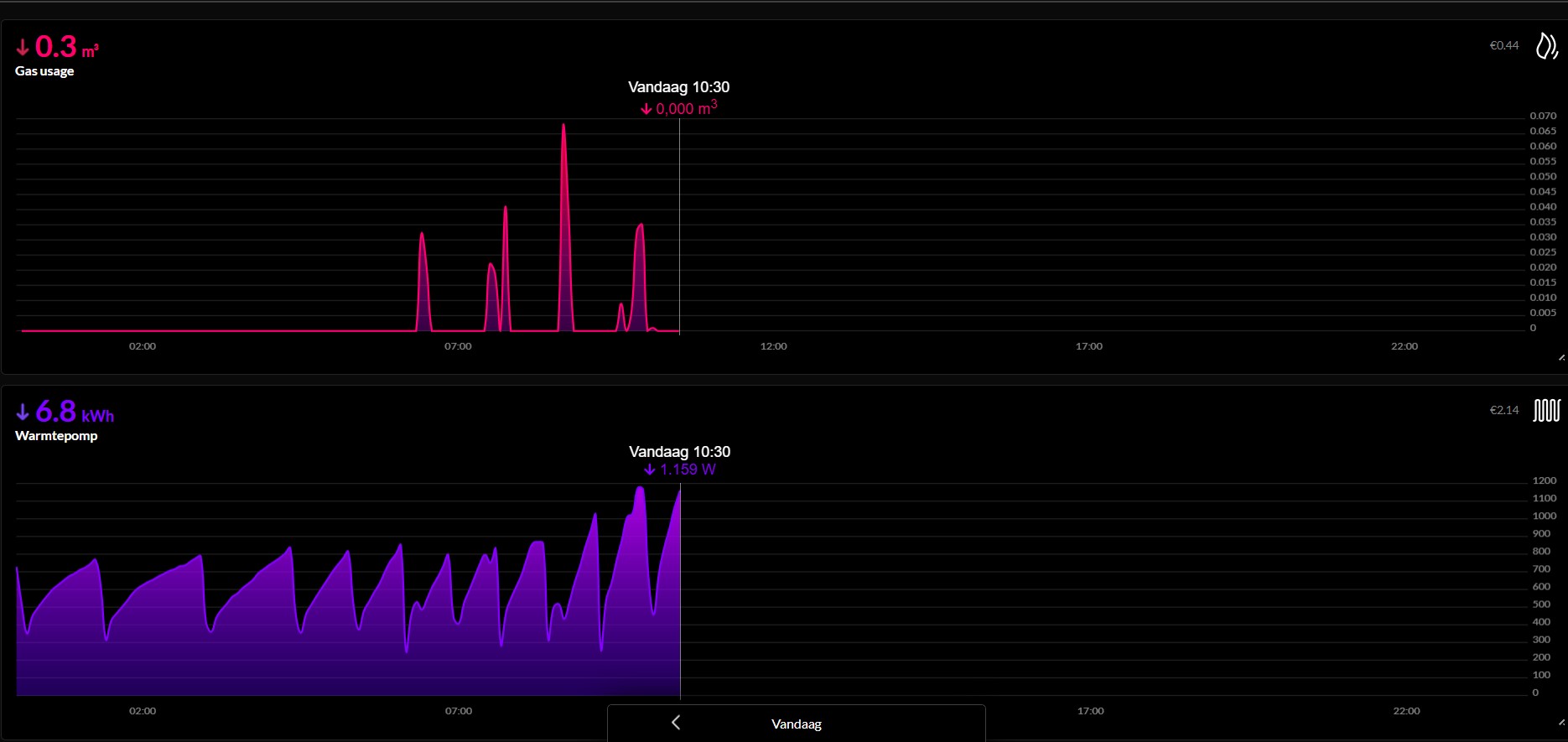This screenshot has width=1568, height=742.
Task: Click the 1.159 W tooltip value
Action: [687, 470]
